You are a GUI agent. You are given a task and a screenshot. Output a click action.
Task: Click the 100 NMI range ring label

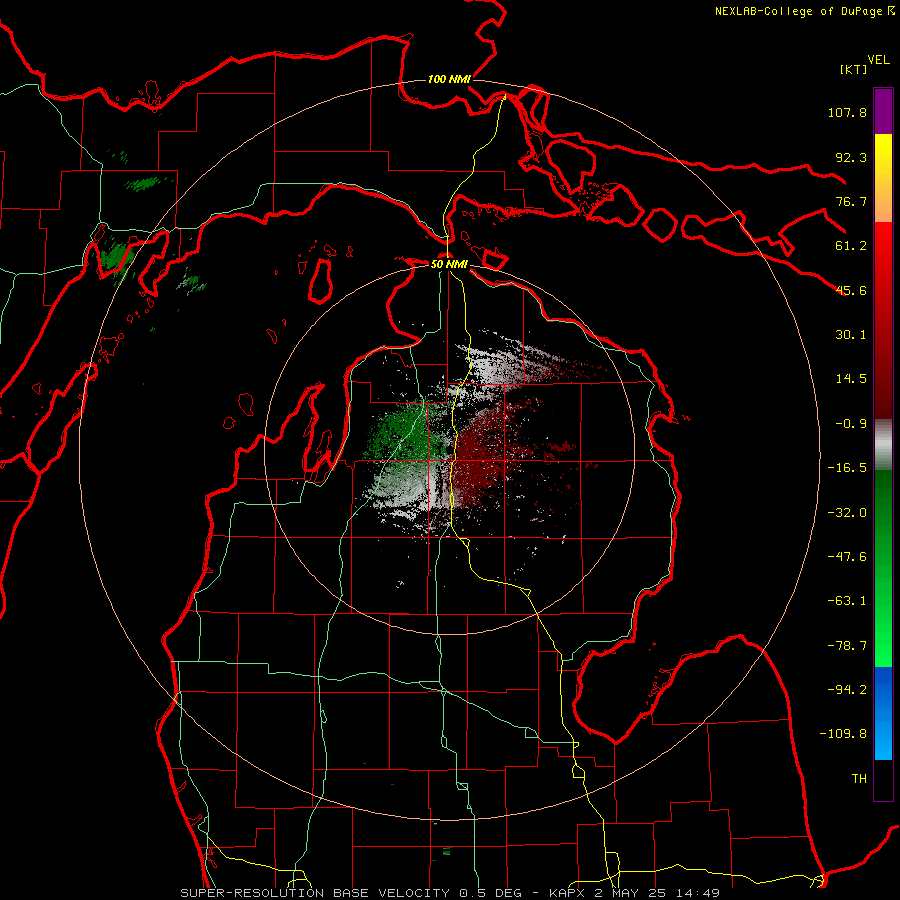pyautogui.click(x=449, y=79)
